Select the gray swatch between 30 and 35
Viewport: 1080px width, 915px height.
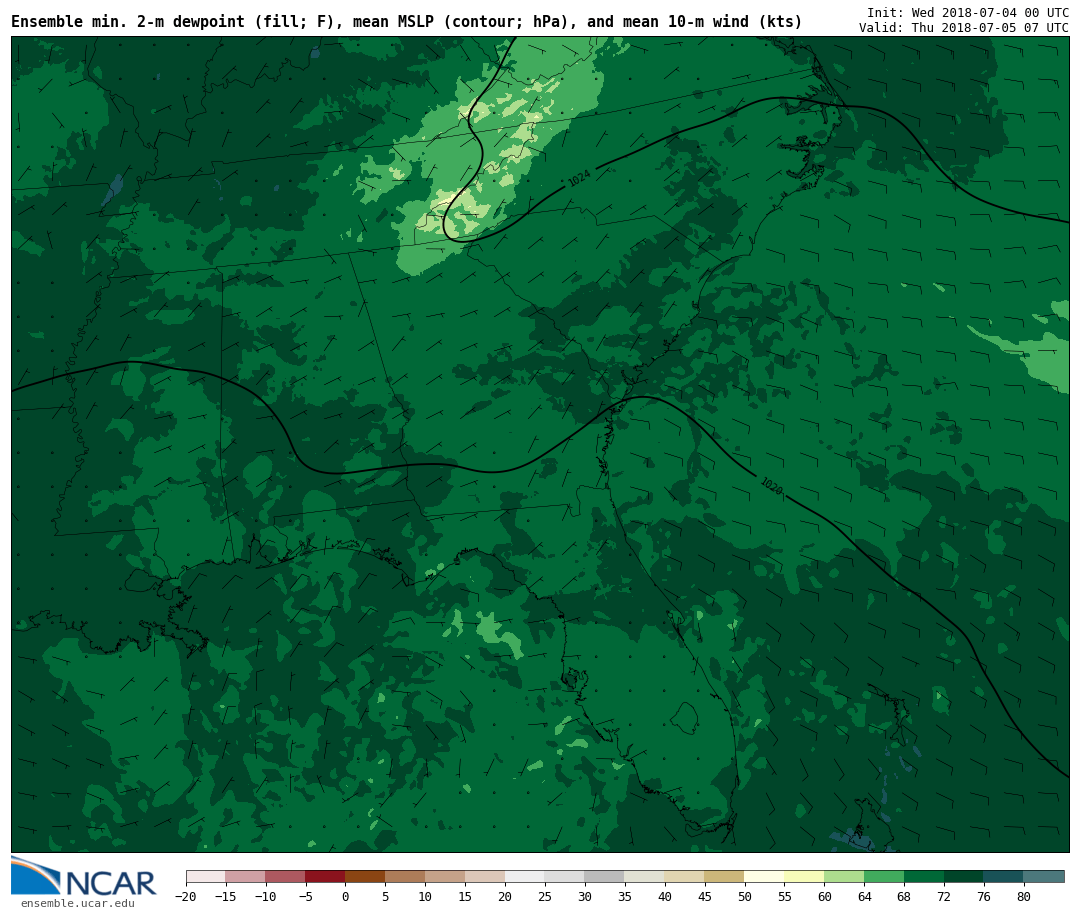coord(604,877)
